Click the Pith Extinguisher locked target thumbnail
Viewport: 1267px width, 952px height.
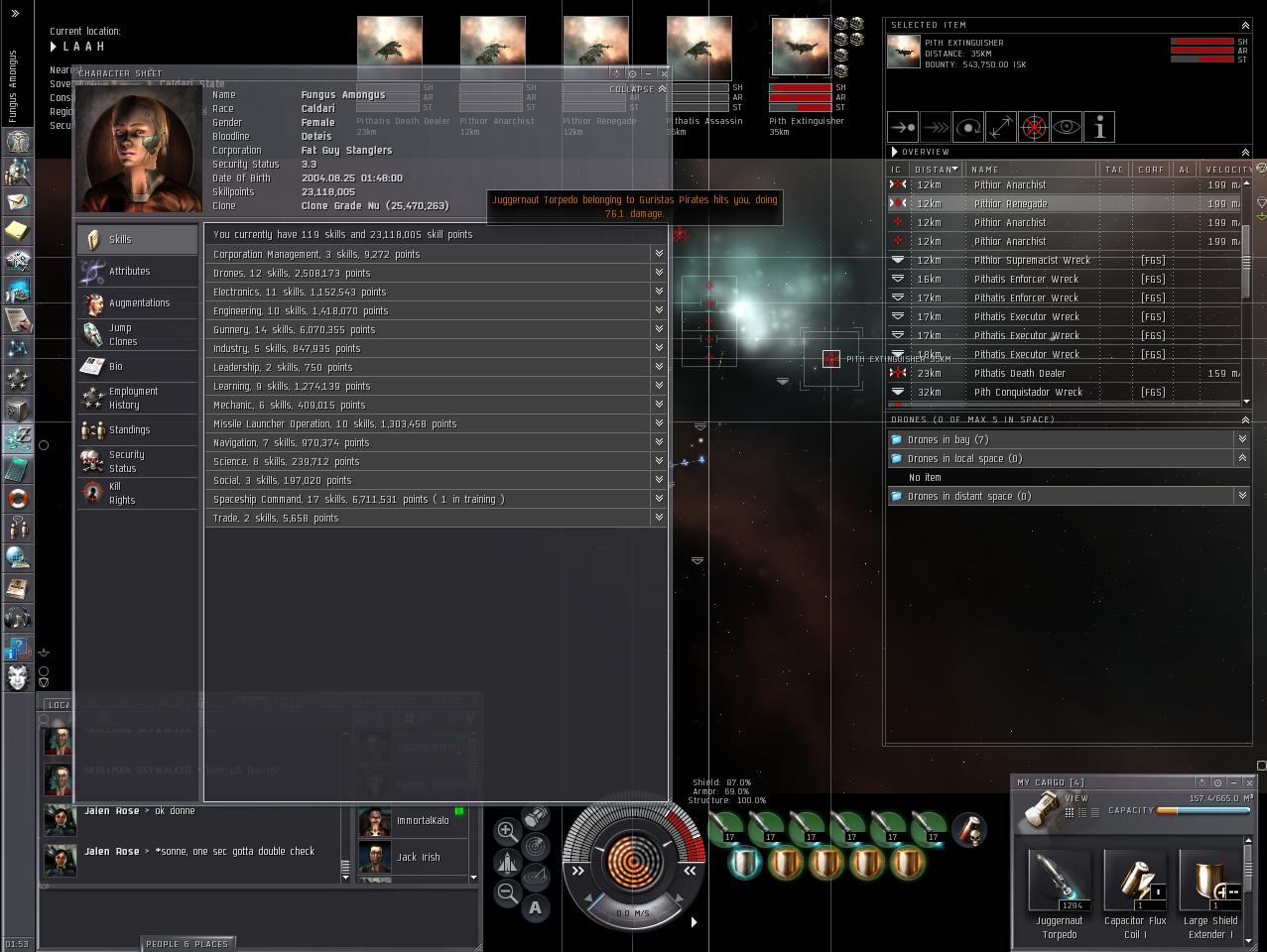(x=800, y=47)
